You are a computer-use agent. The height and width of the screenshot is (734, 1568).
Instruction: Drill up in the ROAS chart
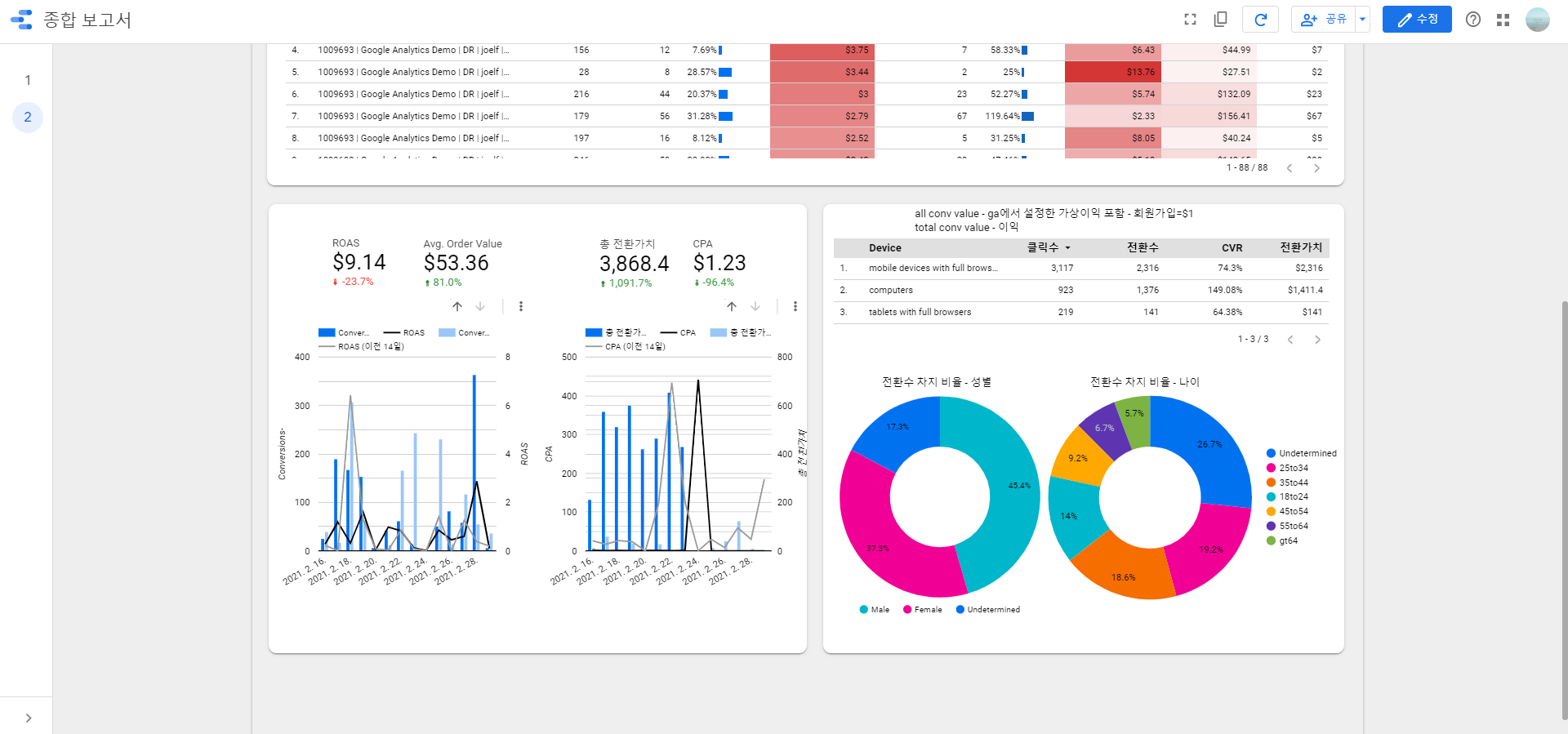coord(457,307)
